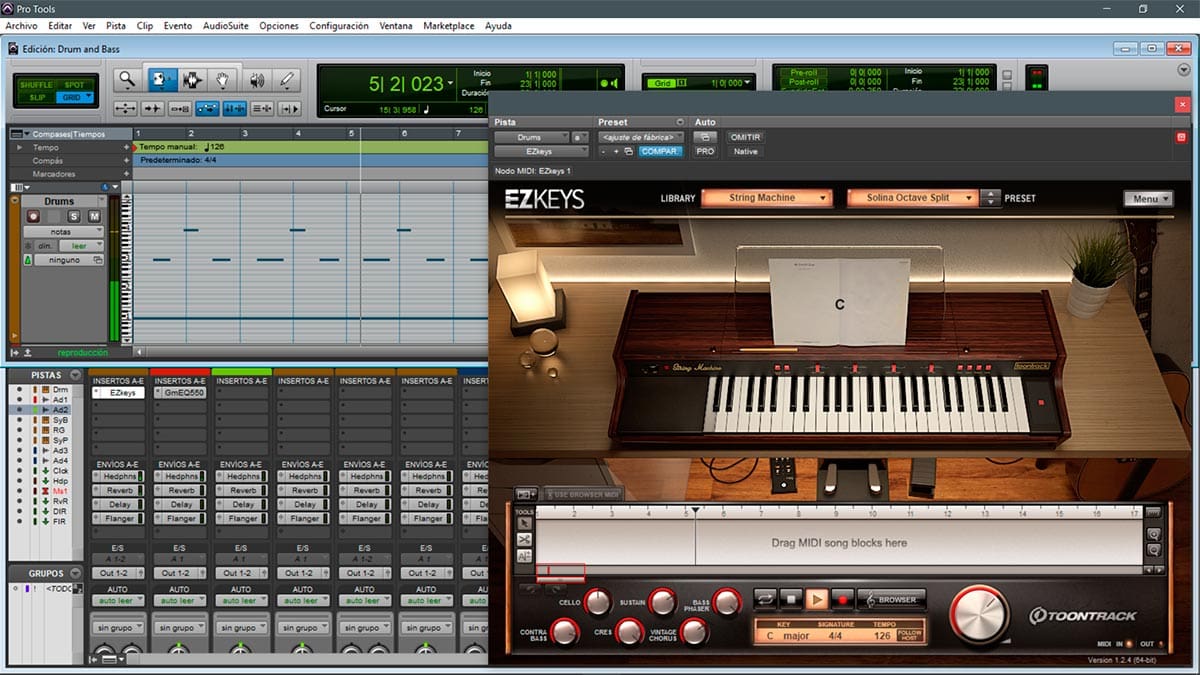The height and width of the screenshot is (675, 1200).
Task: Open the notas track view dropdown
Action: click(64, 231)
